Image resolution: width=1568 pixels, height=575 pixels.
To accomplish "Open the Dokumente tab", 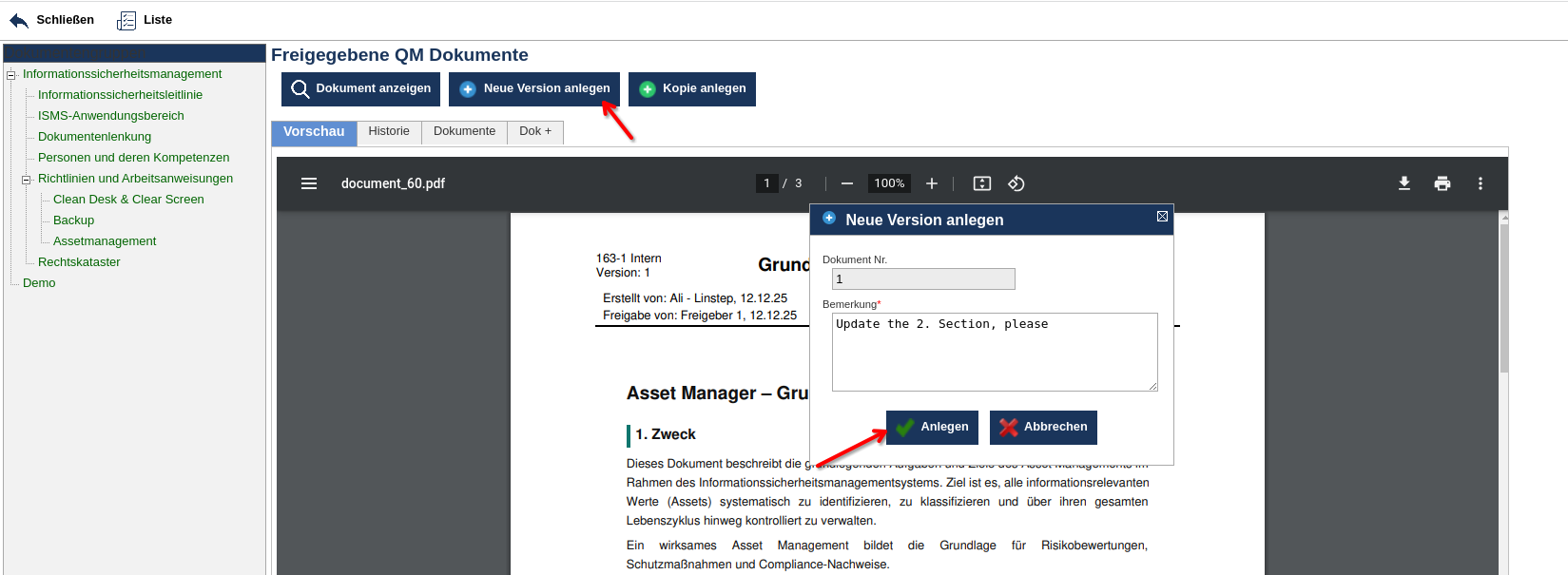I will (464, 131).
